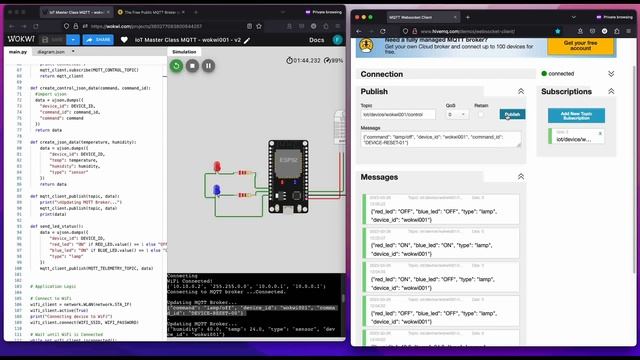The image size is (640, 360).
Task: Toggle the Retain checkbox
Action: (481, 114)
